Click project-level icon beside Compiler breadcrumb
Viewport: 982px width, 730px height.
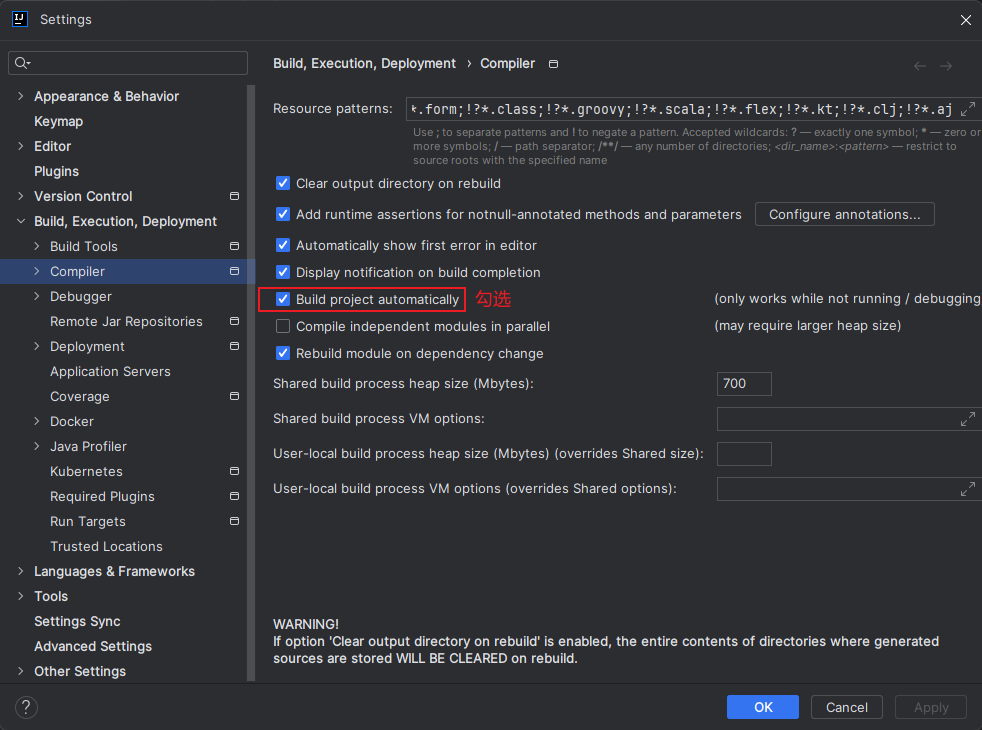(x=554, y=64)
